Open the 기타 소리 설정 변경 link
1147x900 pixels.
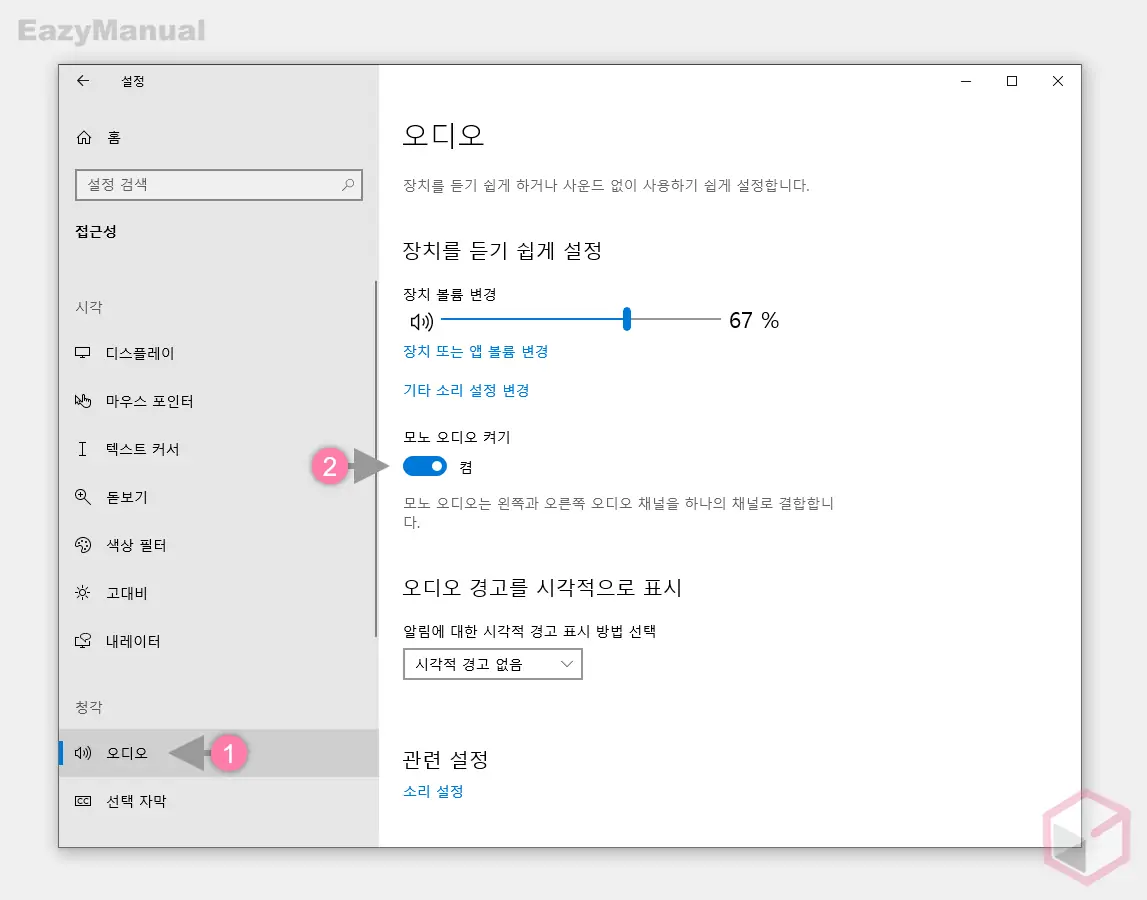tap(466, 390)
